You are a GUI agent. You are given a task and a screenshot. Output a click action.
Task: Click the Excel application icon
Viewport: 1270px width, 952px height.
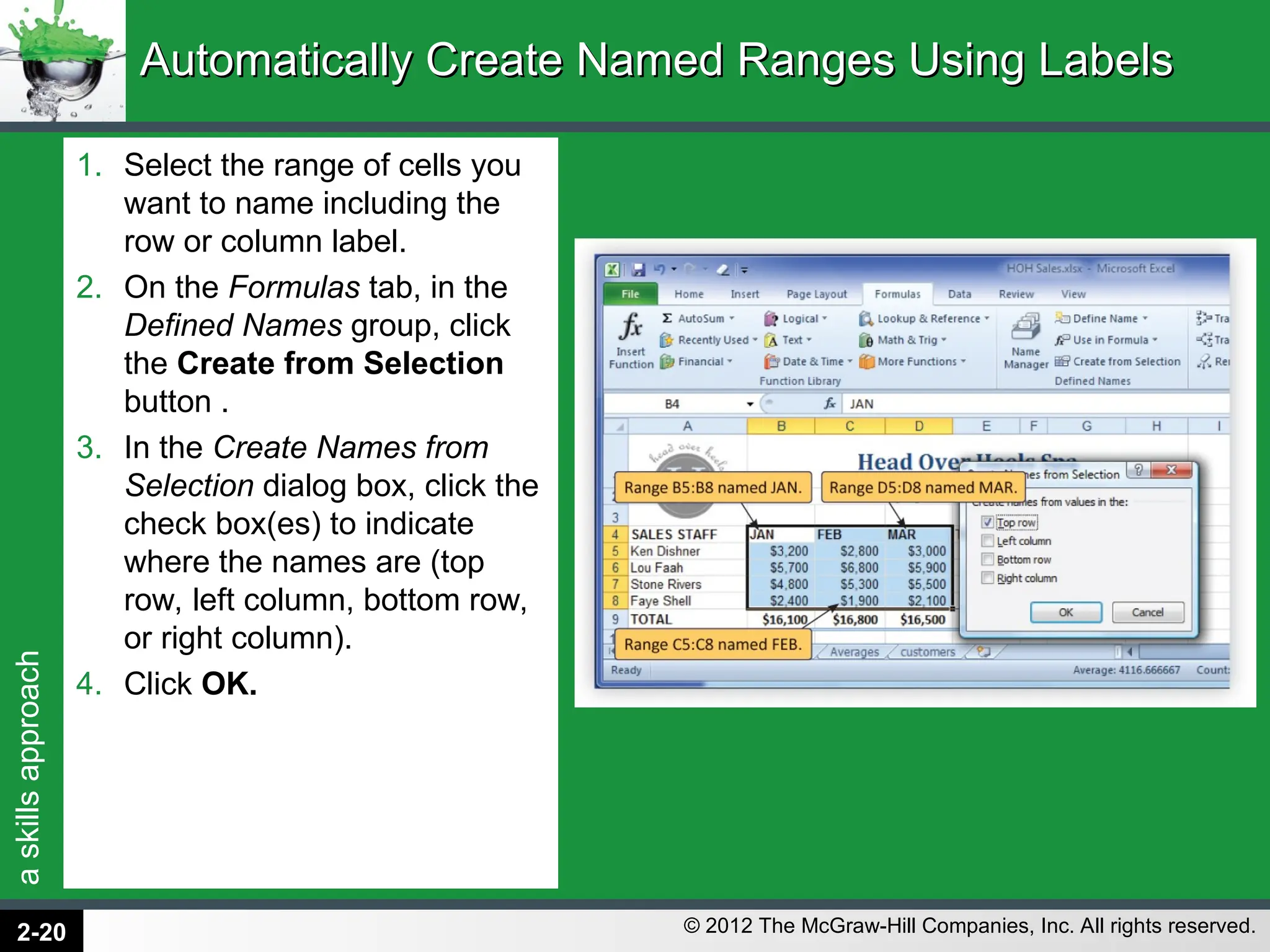pyautogui.click(x=612, y=270)
